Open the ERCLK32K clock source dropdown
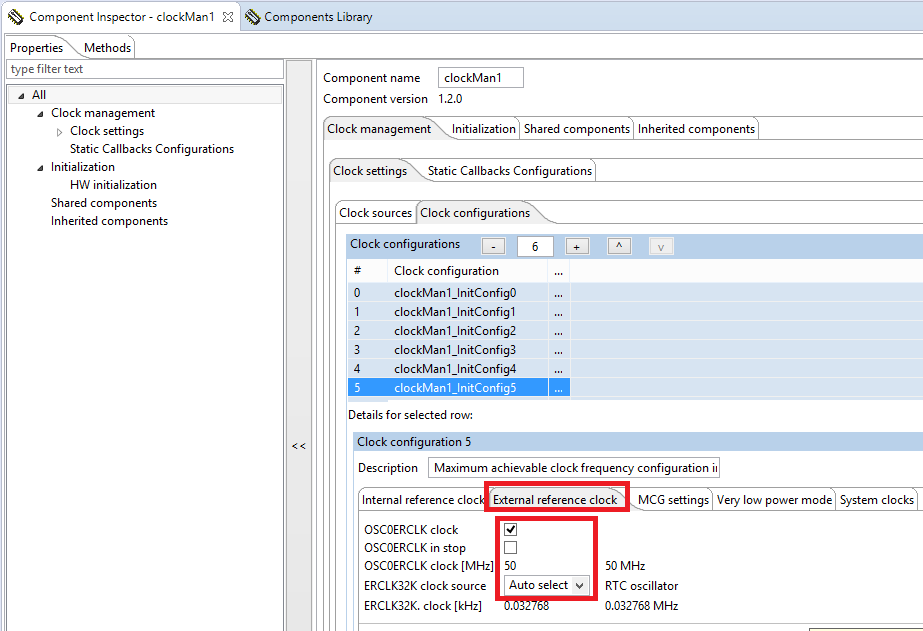Screen dimensions: 923x631 pos(546,585)
